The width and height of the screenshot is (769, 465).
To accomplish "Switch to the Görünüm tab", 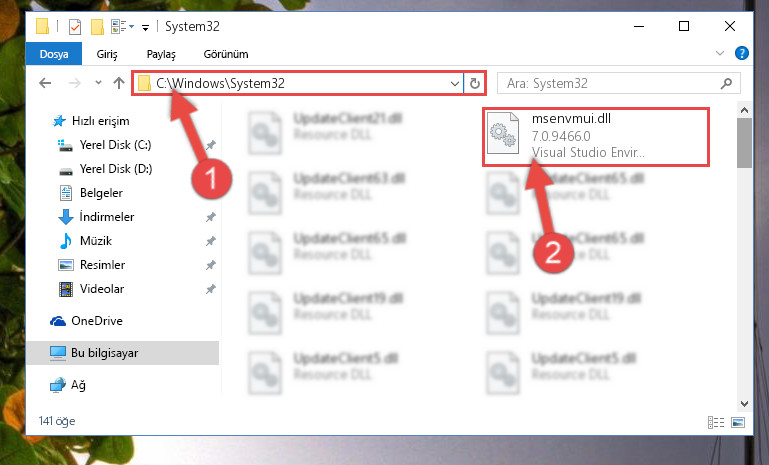I will (226, 54).
